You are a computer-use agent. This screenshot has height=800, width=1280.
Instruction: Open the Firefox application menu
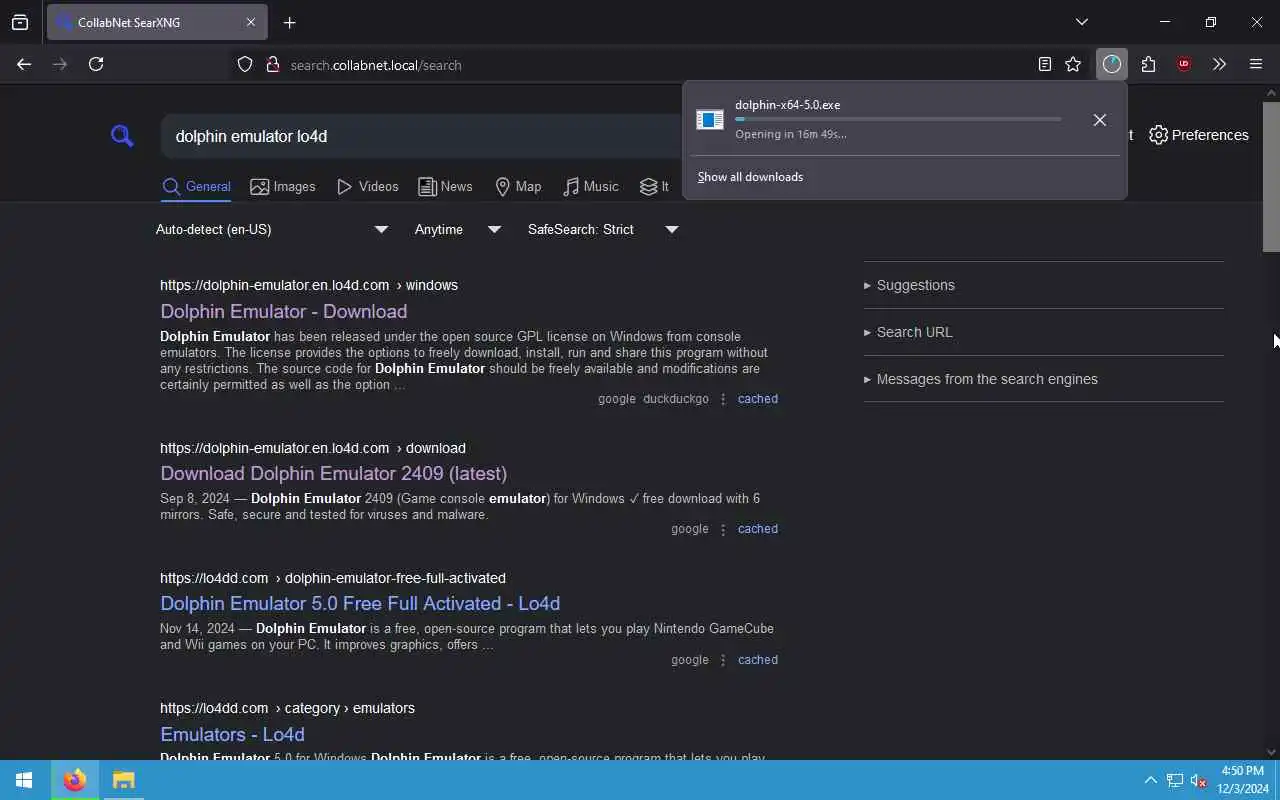pyautogui.click(x=1256, y=64)
